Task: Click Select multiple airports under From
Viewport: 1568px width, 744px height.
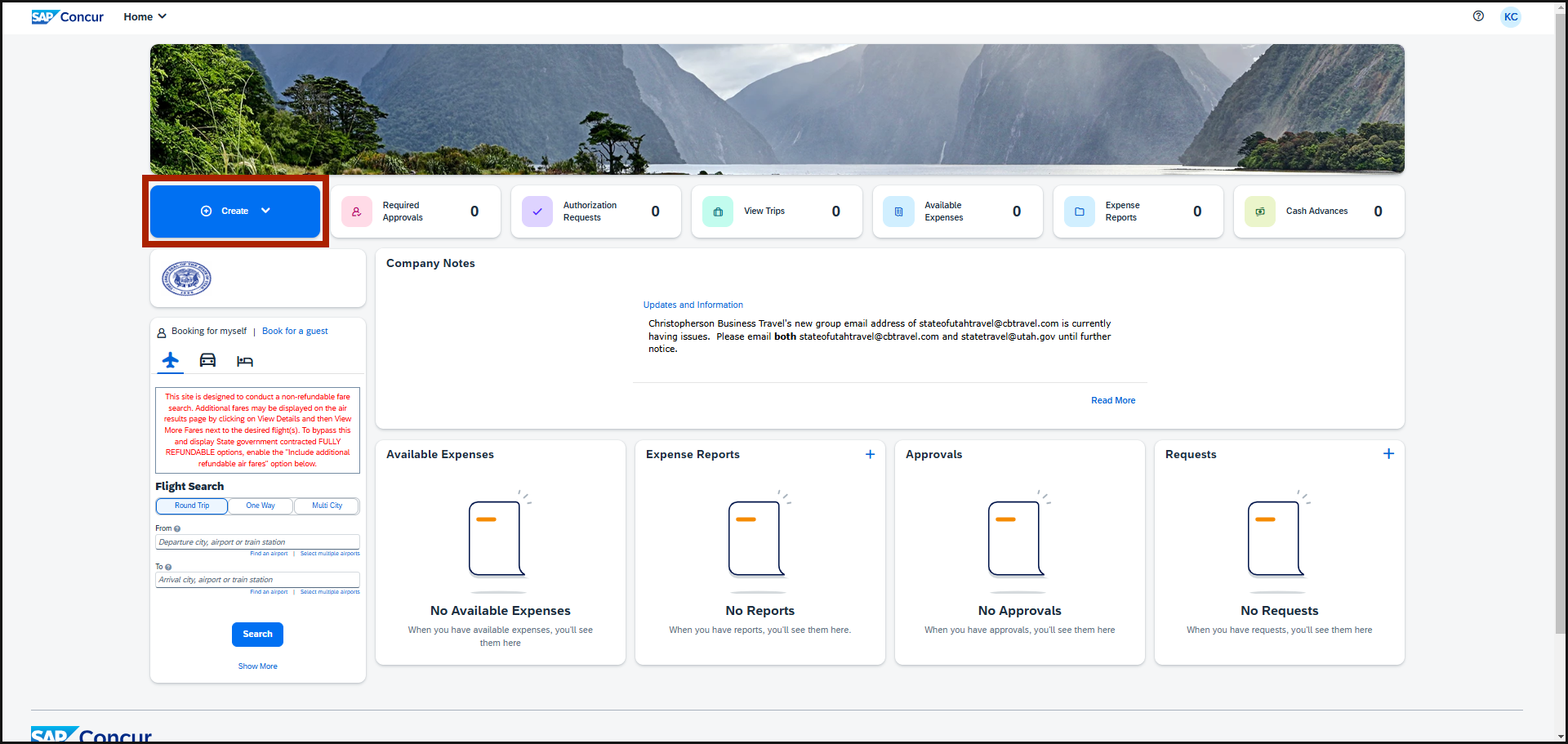Action: (x=330, y=554)
